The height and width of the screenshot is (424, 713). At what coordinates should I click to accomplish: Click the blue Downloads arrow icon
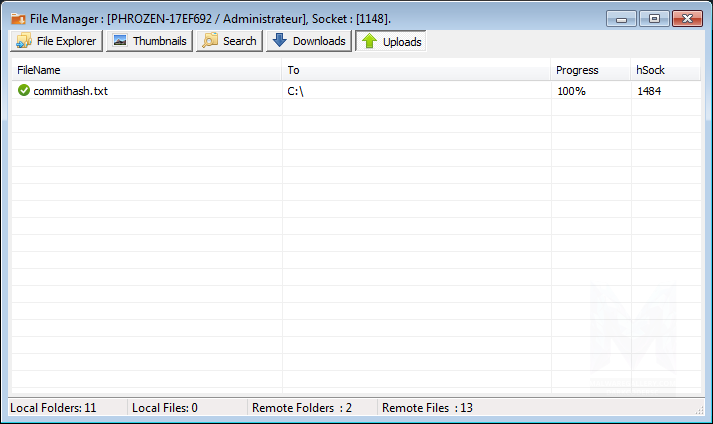279,41
